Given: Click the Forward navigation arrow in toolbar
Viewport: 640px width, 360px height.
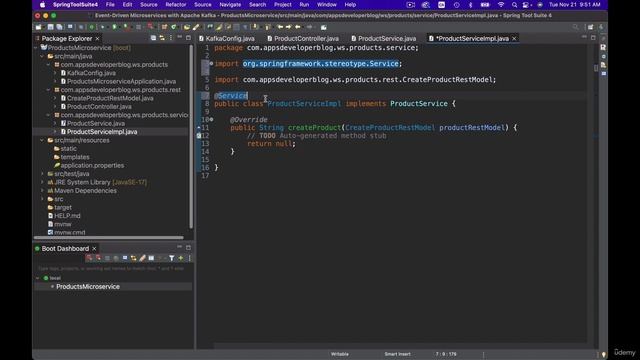Looking at the screenshot, I should pyautogui.click(x=309, y=27).
